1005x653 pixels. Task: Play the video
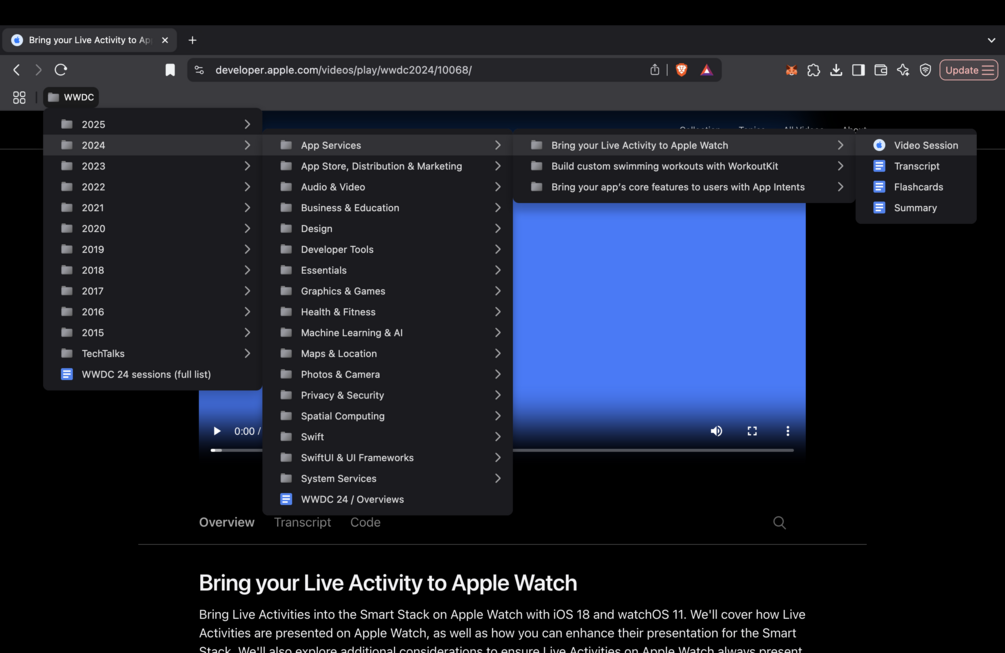pyautogui.click(x=217, y=431)
